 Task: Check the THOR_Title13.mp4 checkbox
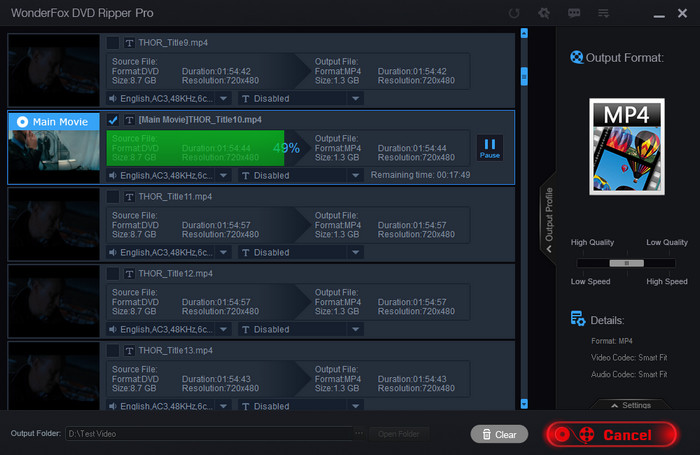(112, 351)
